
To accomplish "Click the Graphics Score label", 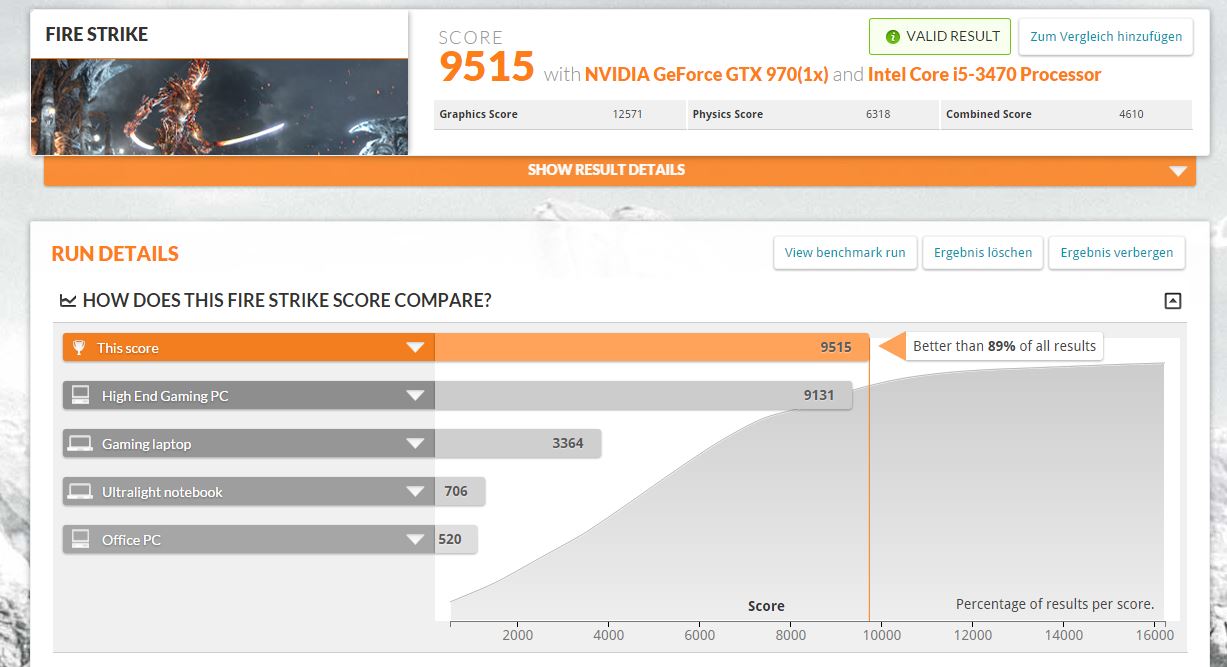I will click(479, 115).
